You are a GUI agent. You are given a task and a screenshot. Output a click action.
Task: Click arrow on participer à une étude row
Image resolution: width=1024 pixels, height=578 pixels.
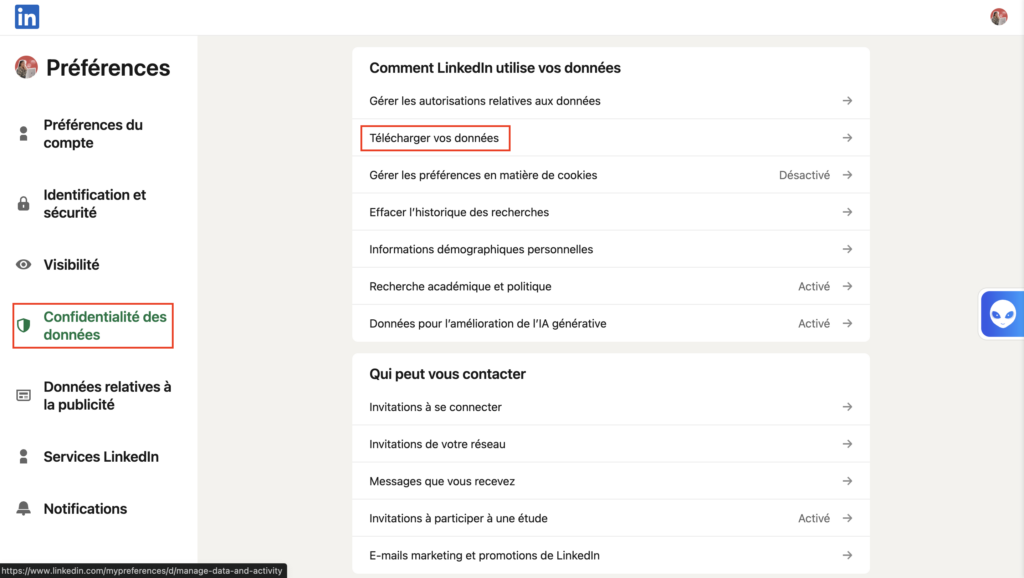pyautogui.click(x=847, y=519)
